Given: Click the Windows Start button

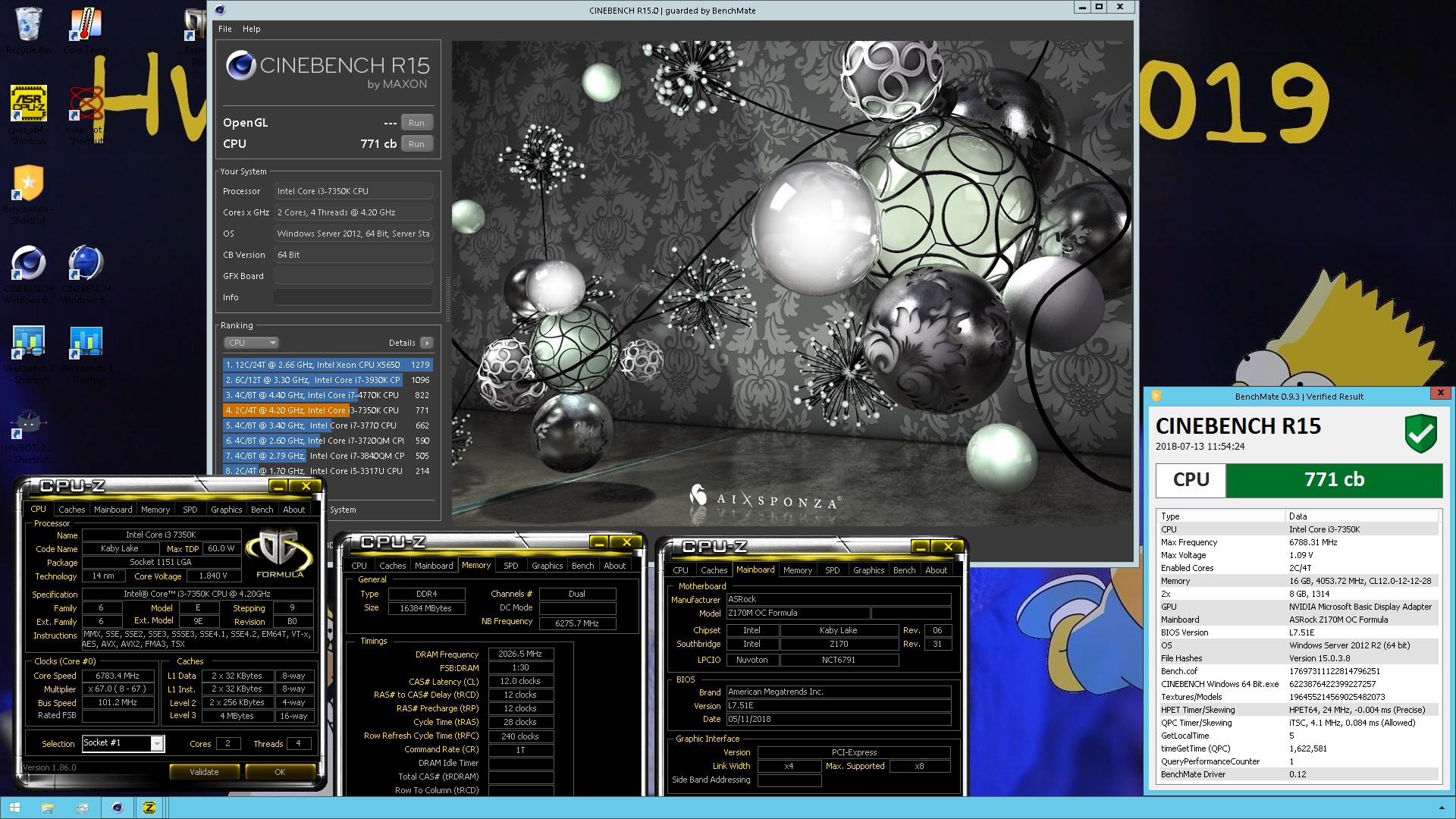Looking at the screenshot, I should [x=14, y=808].
